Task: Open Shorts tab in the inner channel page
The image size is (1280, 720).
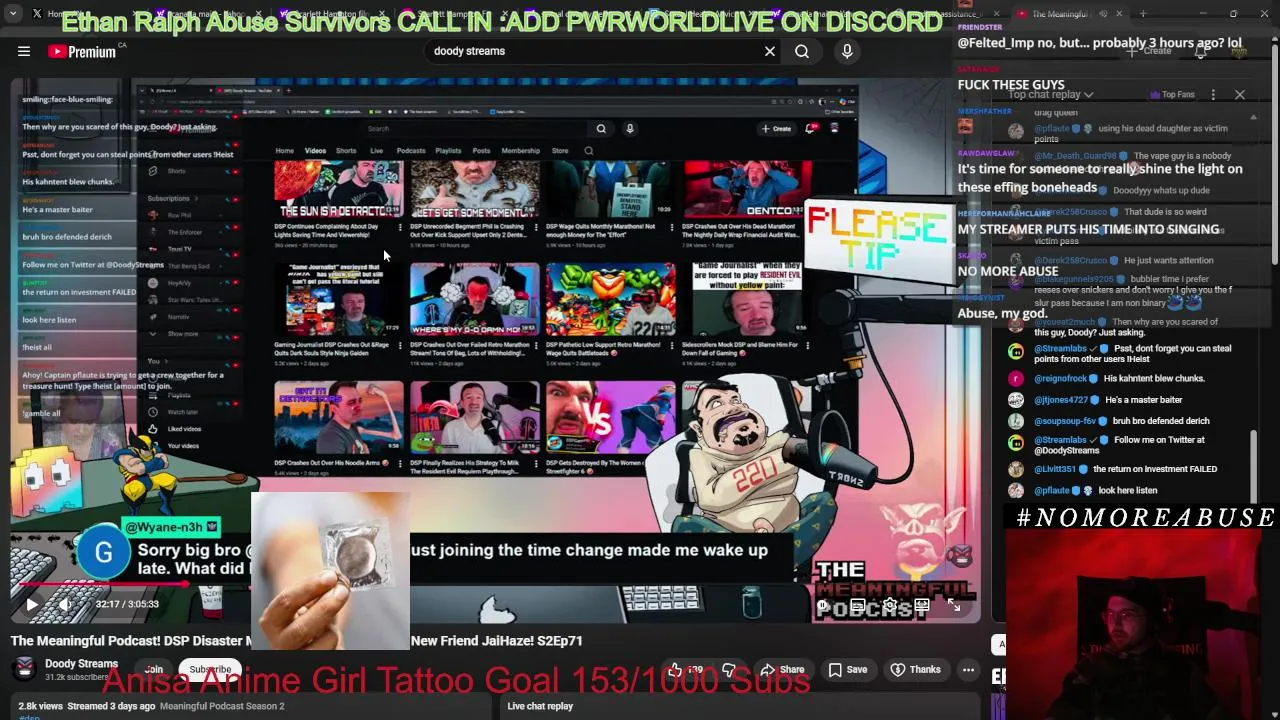Action: 346,151
